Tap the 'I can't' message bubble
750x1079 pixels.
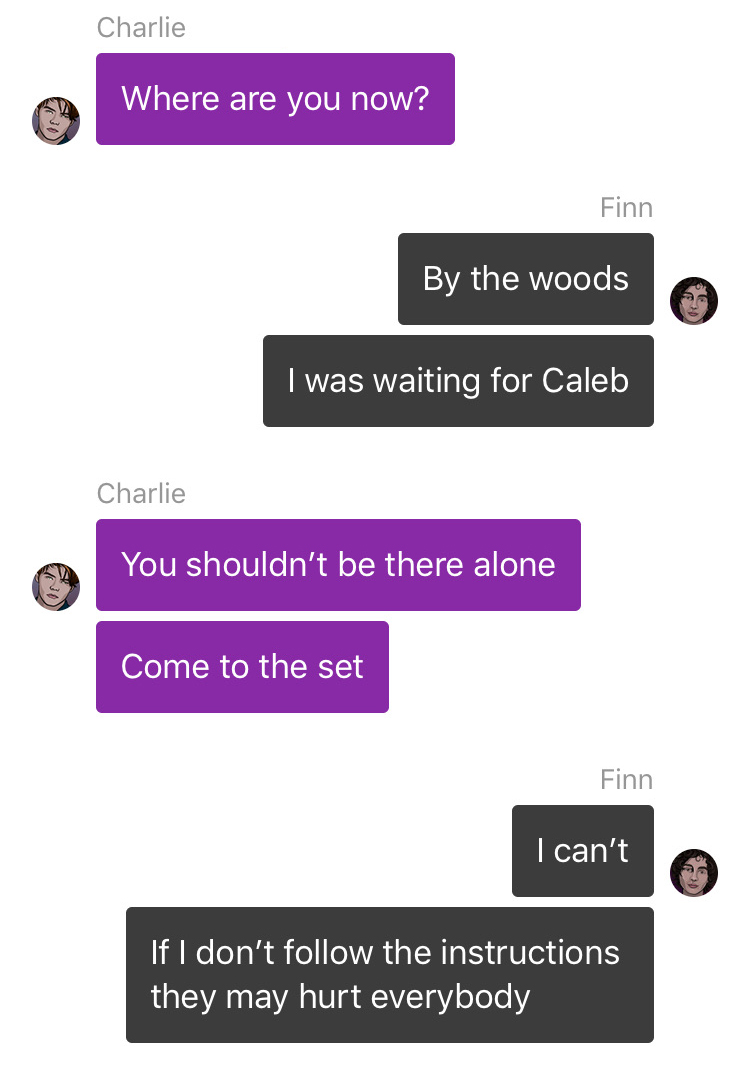click(x=583, y=851)
